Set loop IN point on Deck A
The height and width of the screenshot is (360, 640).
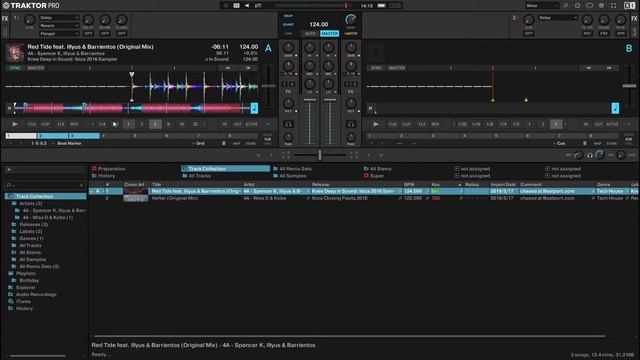pos(224,124)
